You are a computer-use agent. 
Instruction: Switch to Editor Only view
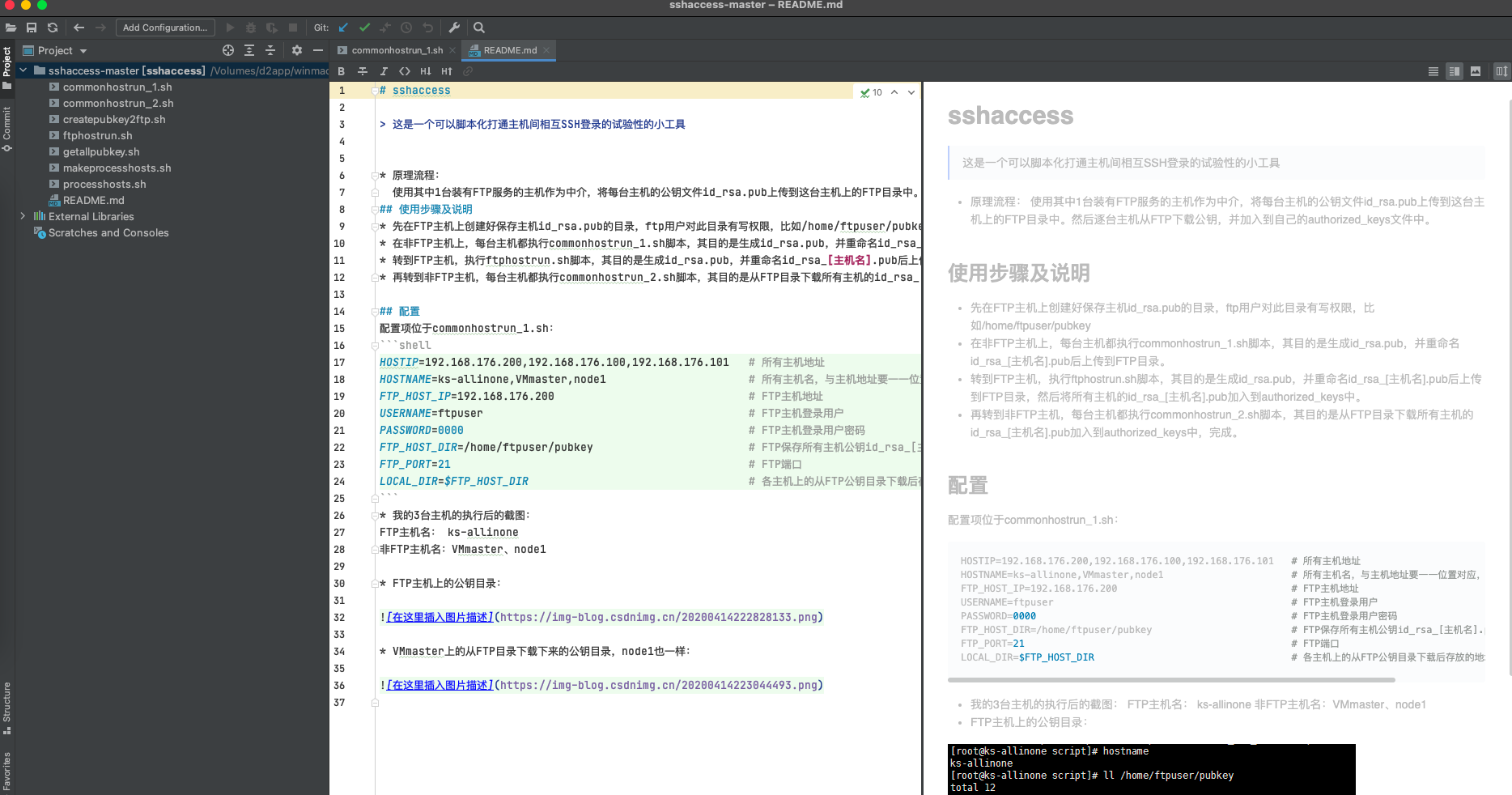[x=1433, y=71]
